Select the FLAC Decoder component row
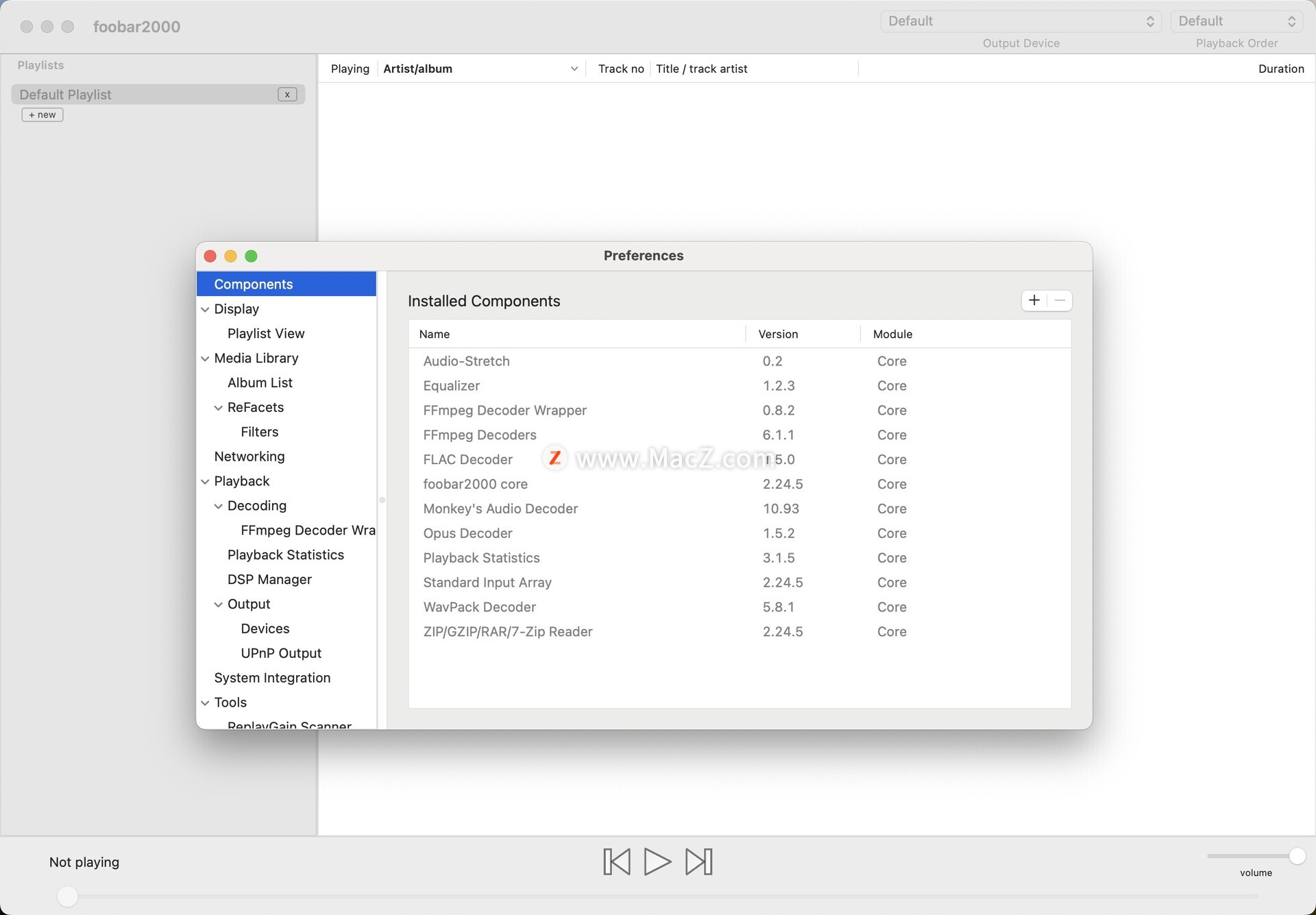 pos(740,460)
